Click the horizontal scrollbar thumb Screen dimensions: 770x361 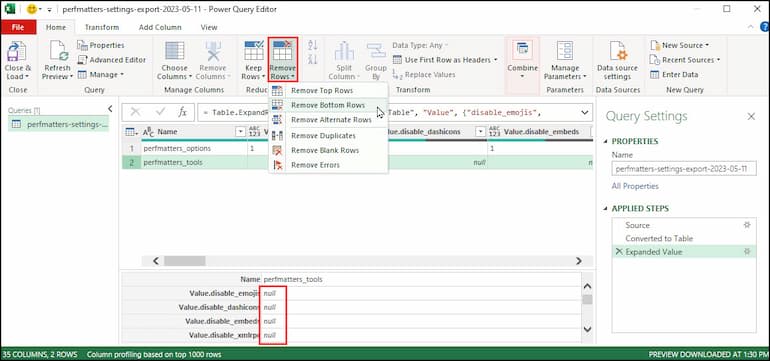click(185, 261)
